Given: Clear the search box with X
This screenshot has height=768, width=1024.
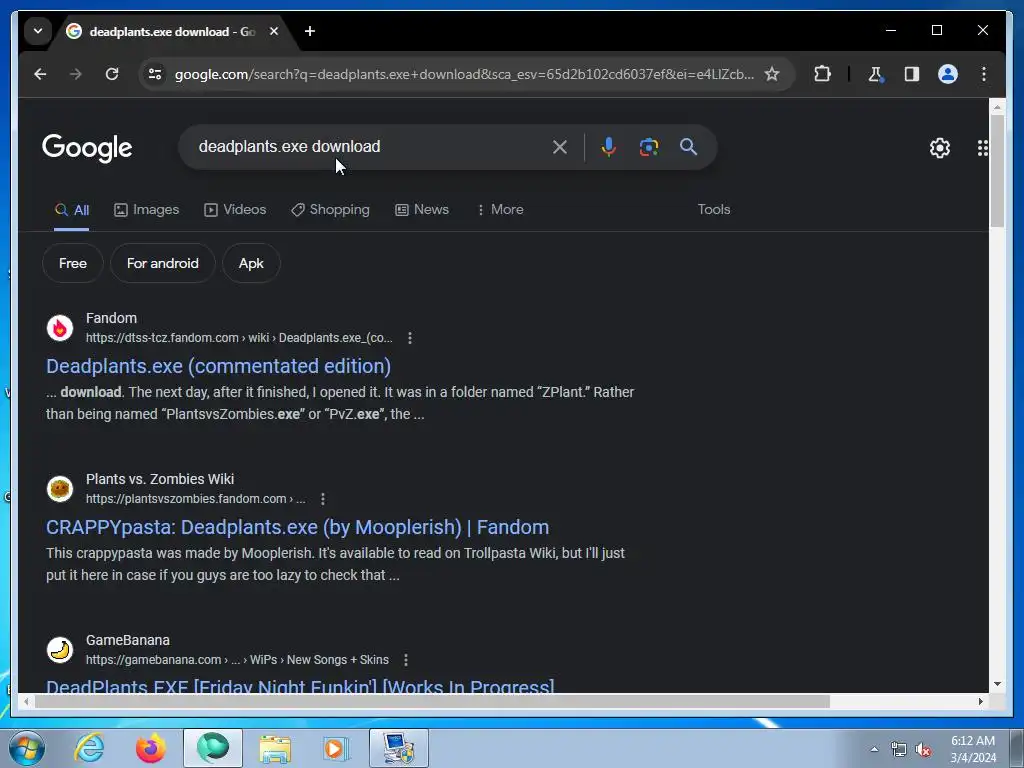Looking at the screenshot, I should tap(560, 147).
